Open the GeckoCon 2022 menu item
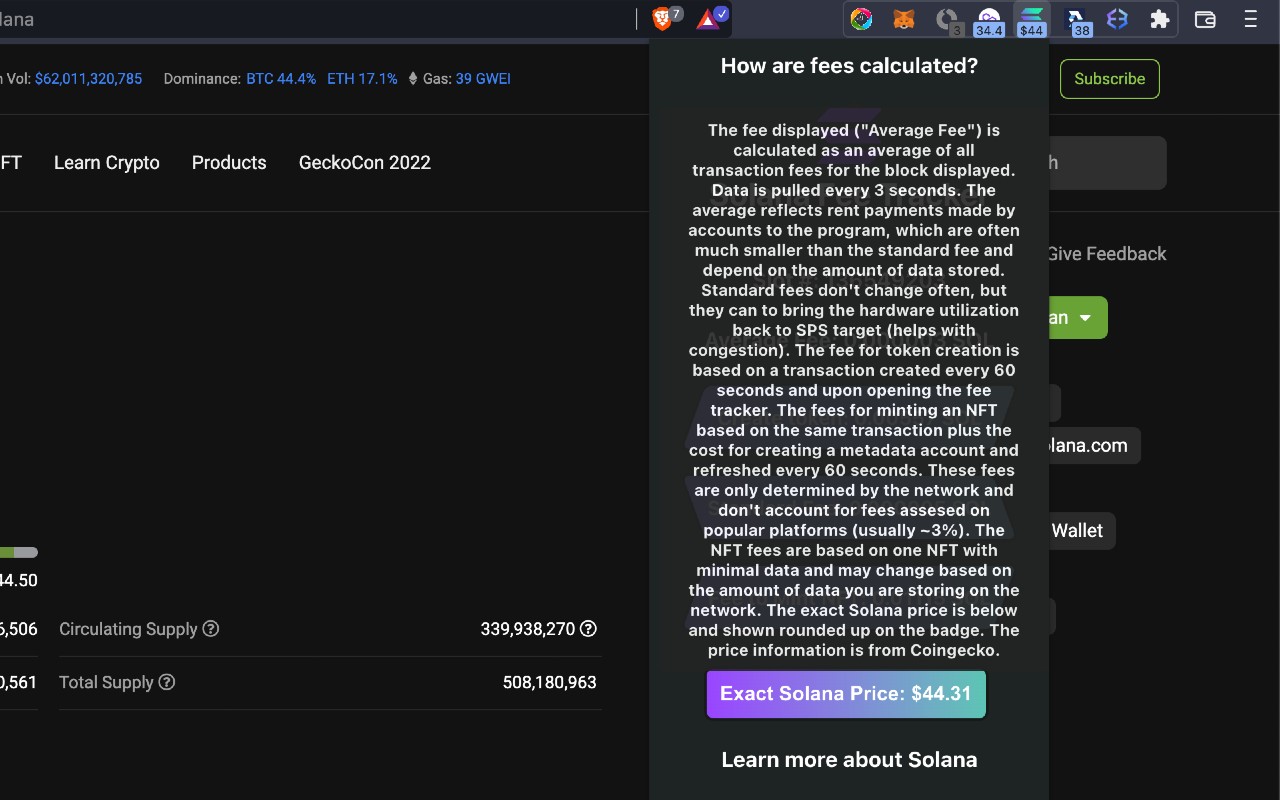 tap(364, 162)
